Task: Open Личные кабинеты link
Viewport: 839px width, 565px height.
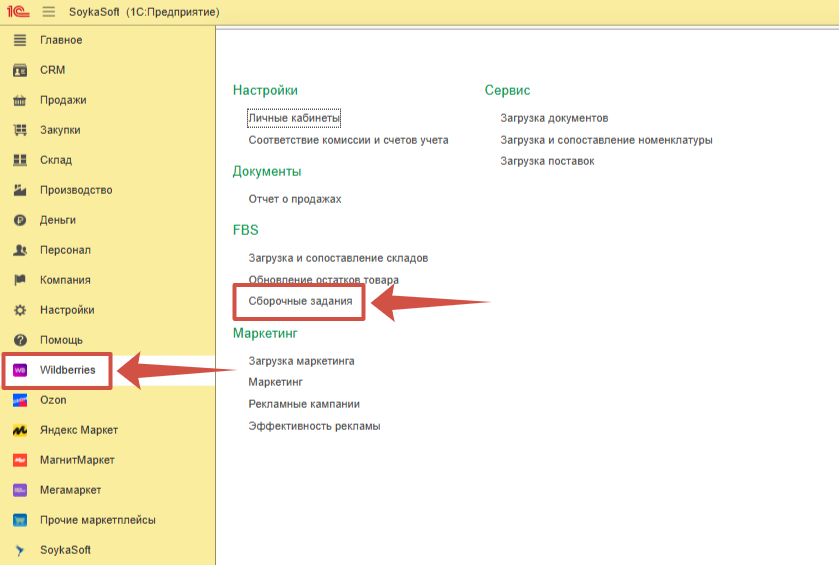Action: point(294,118)
